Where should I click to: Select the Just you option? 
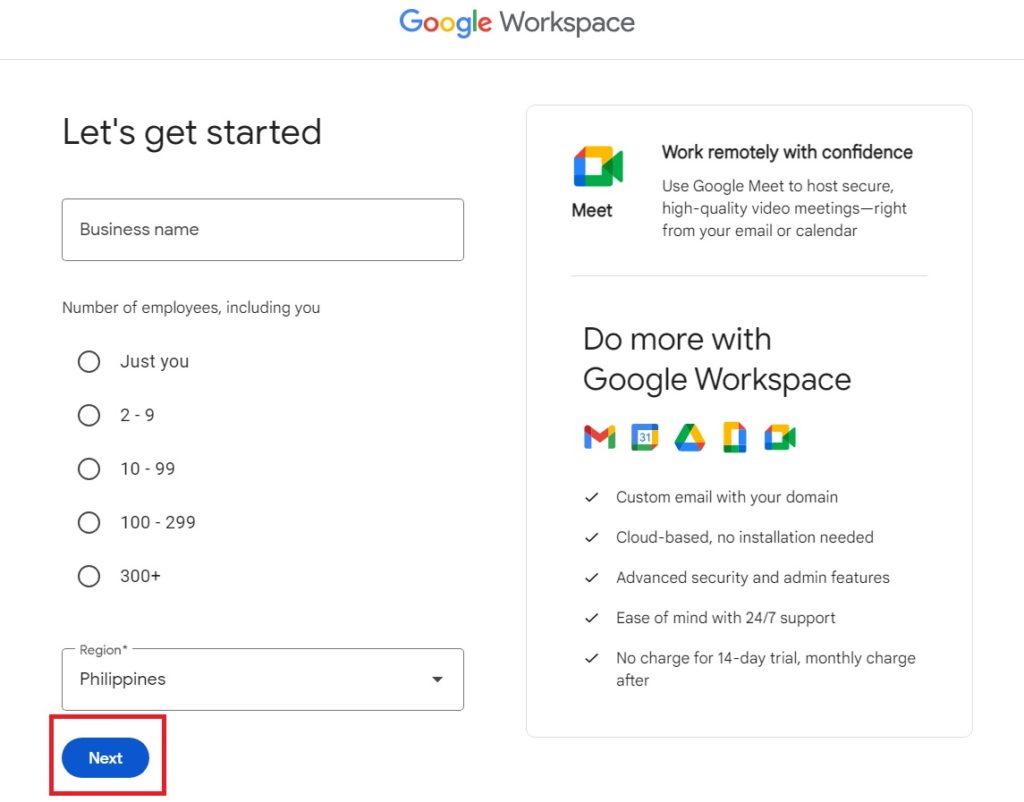point(88,361)
